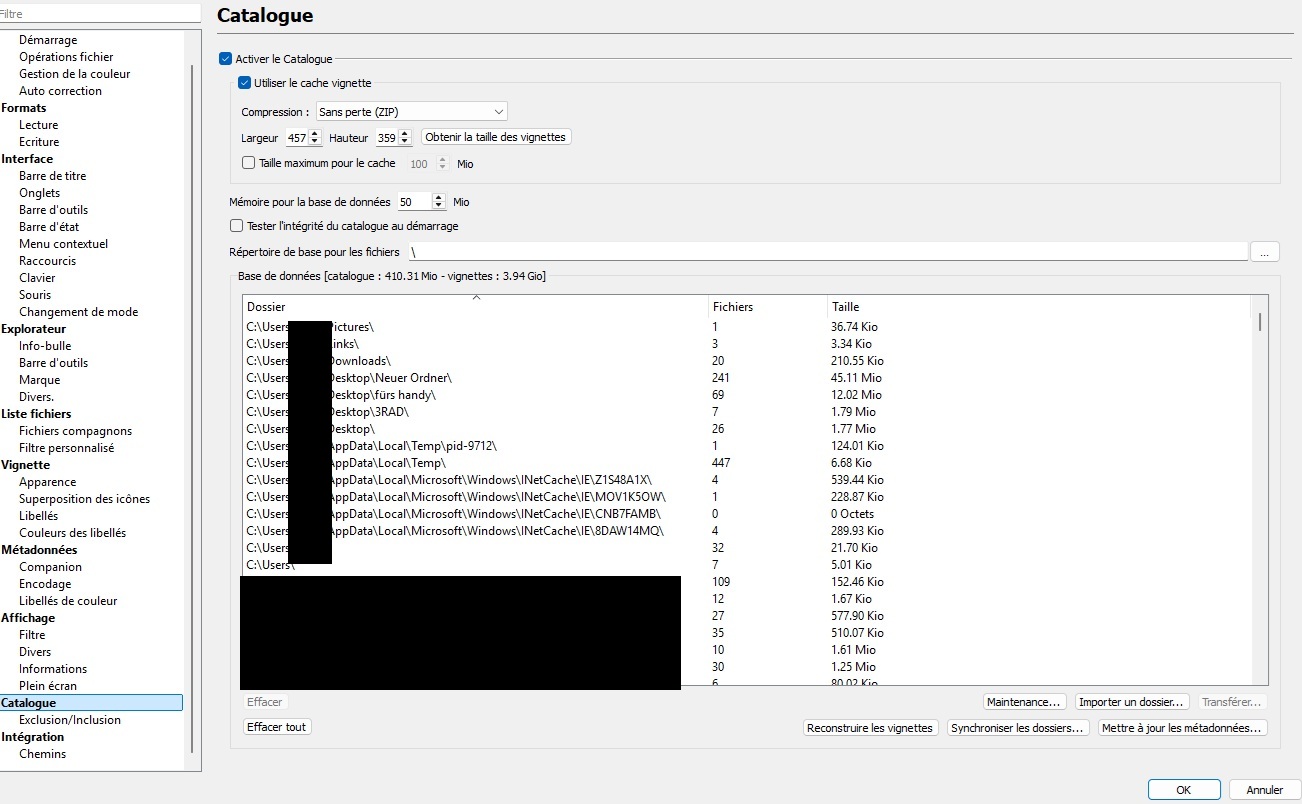Enable Taille maximum pour le cache
This screenshot has height=804, width=1302.
(249, 162)
